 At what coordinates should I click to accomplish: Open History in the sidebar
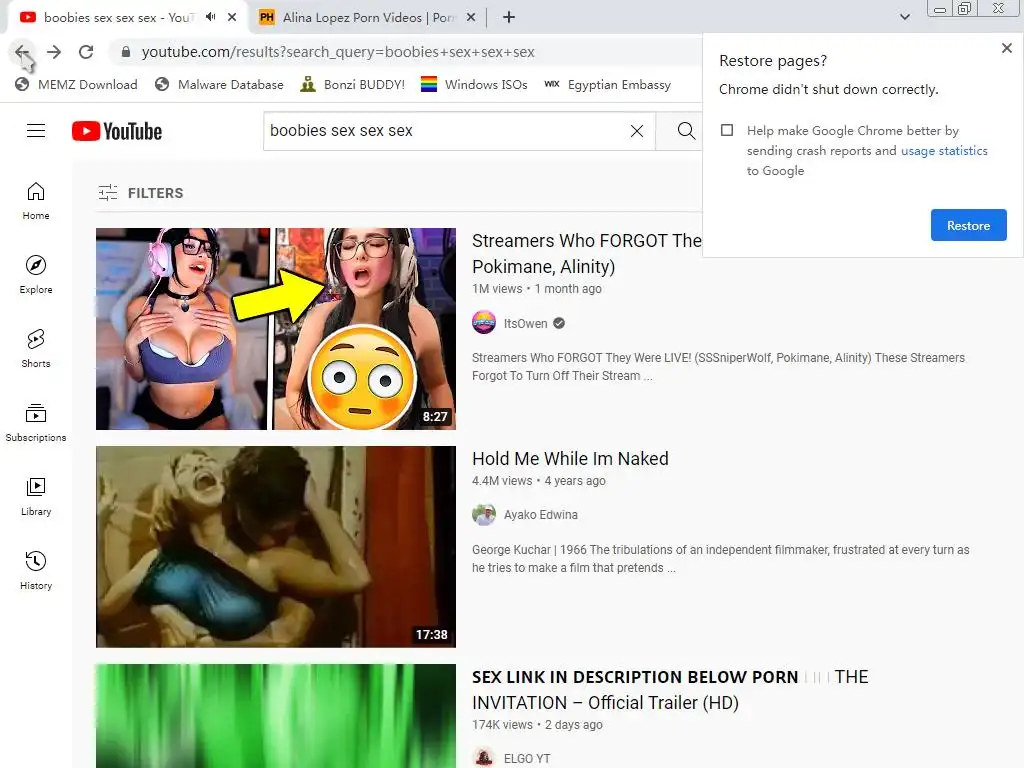36,571
